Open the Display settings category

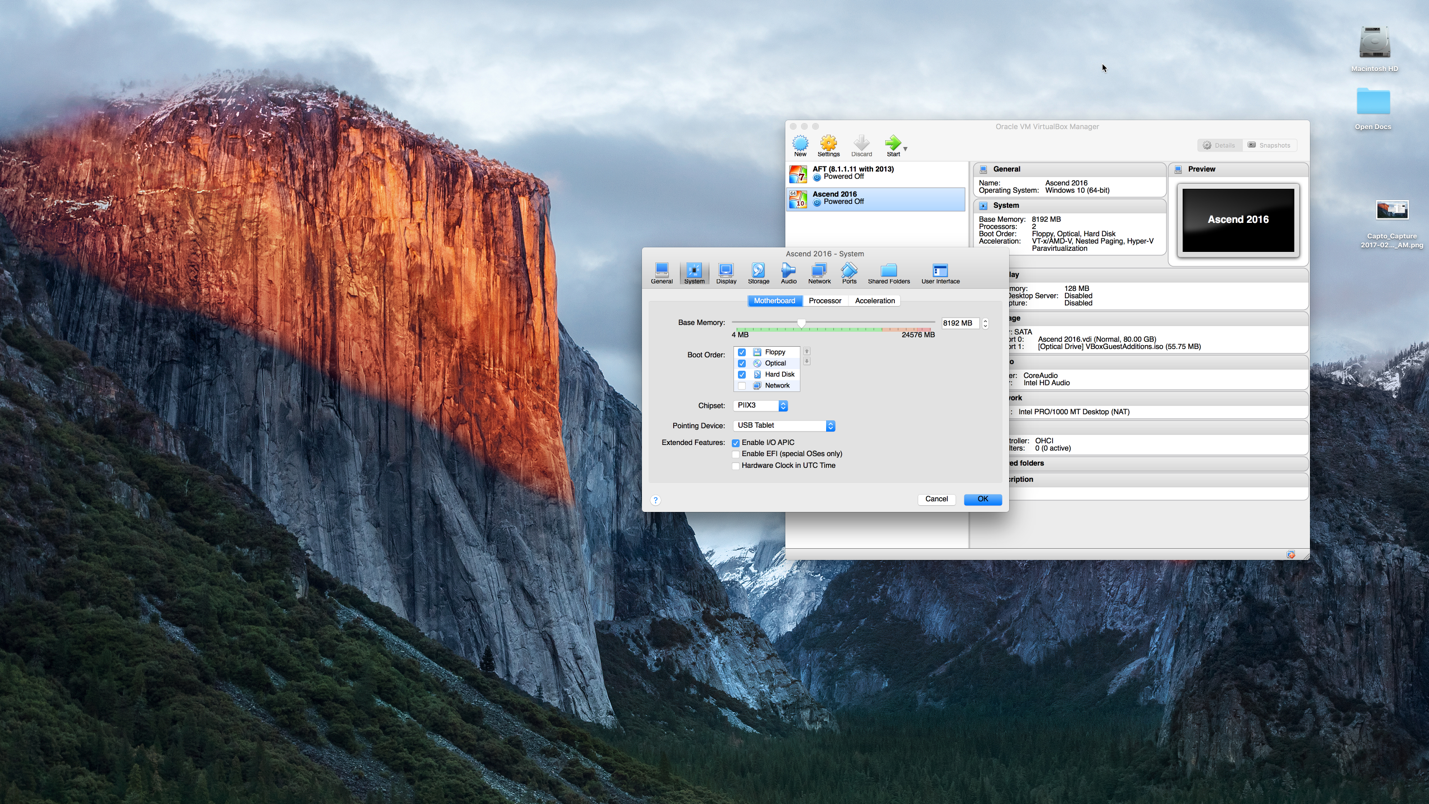[726, 273]
